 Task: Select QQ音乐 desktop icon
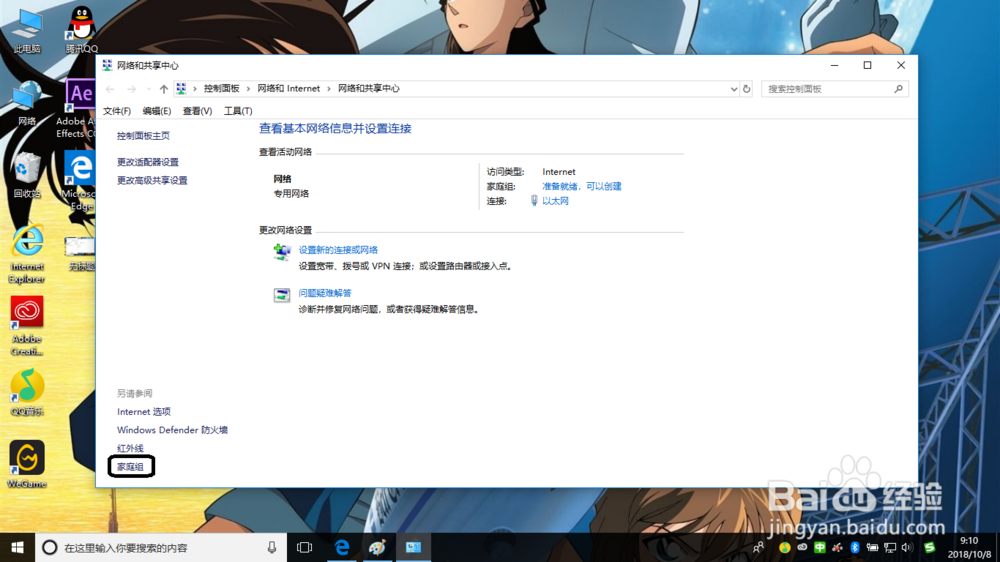coord(27,392)
